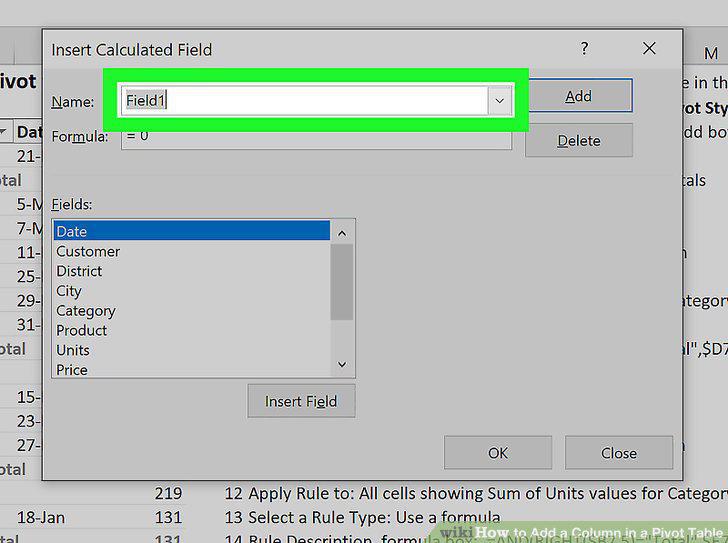Click the Fields list scrollbar thumb
728x543 pixels.
342,282
